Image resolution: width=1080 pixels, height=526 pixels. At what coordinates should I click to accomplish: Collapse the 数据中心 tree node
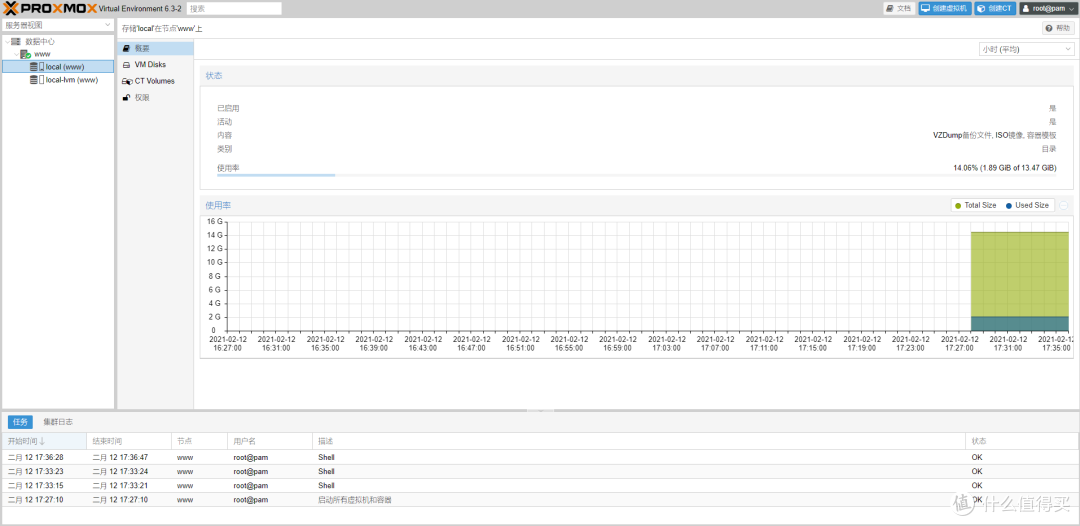(7, 42)
